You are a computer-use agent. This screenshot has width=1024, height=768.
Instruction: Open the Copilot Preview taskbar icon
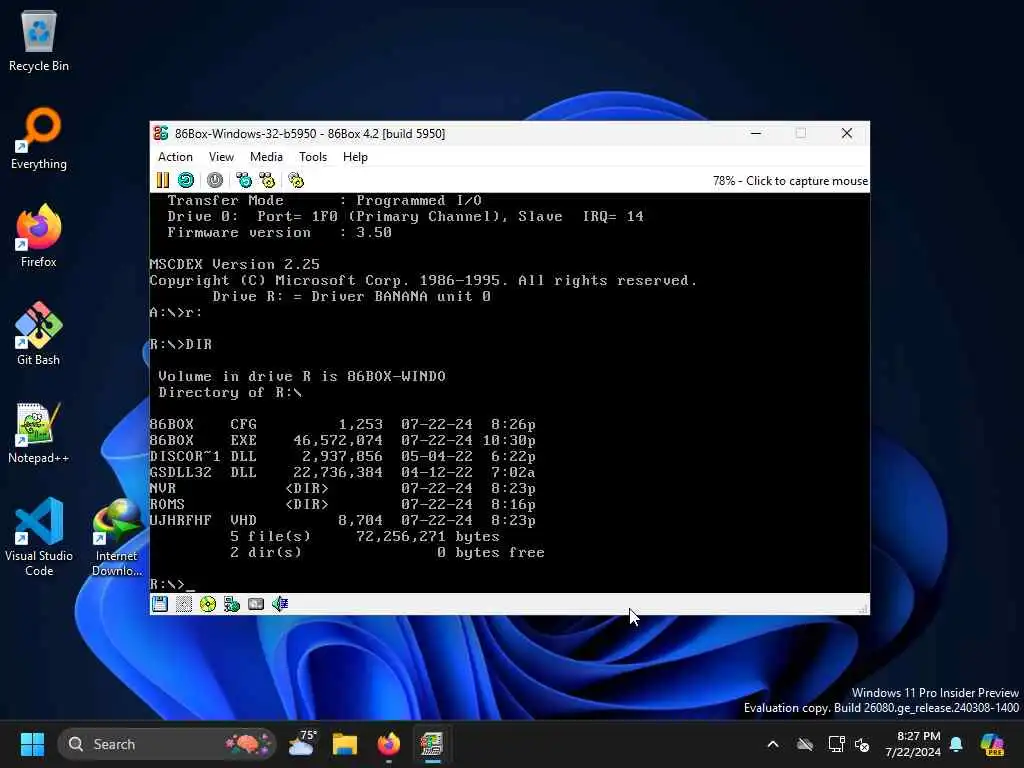[x=992, y=744]
